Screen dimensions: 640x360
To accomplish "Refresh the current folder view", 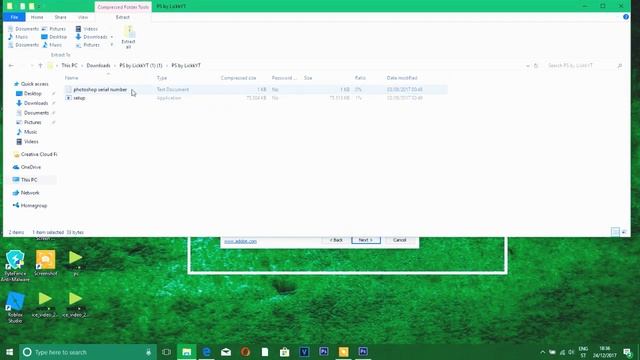I will click(x=536, y=66).
